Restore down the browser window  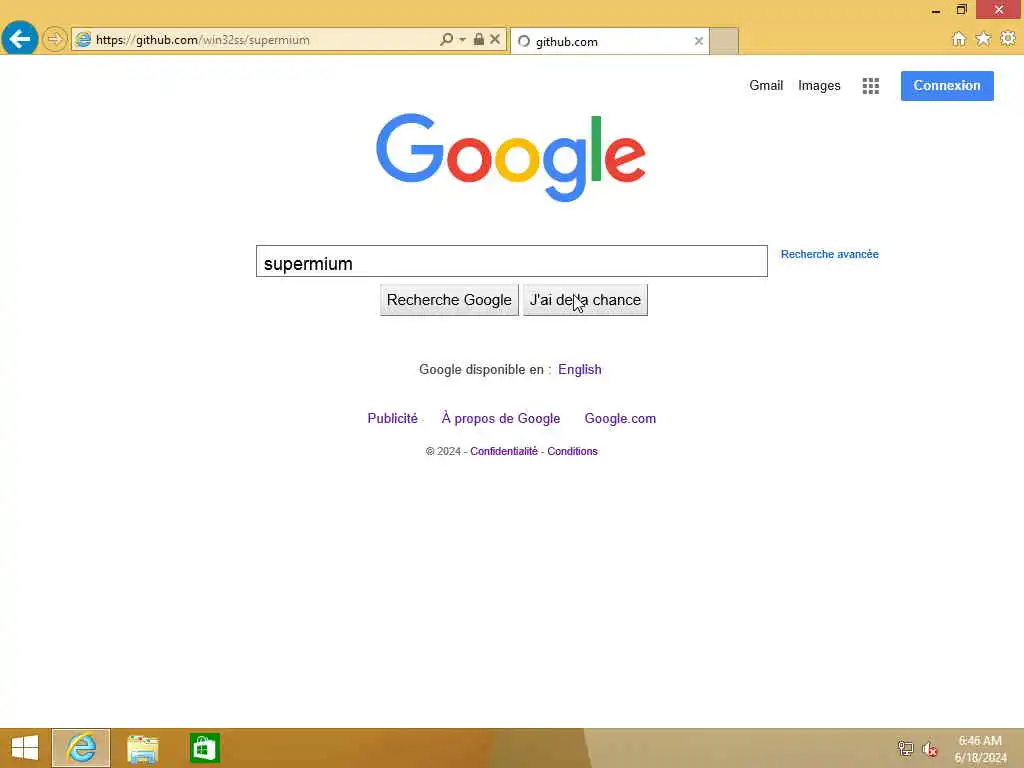[961, 10]
